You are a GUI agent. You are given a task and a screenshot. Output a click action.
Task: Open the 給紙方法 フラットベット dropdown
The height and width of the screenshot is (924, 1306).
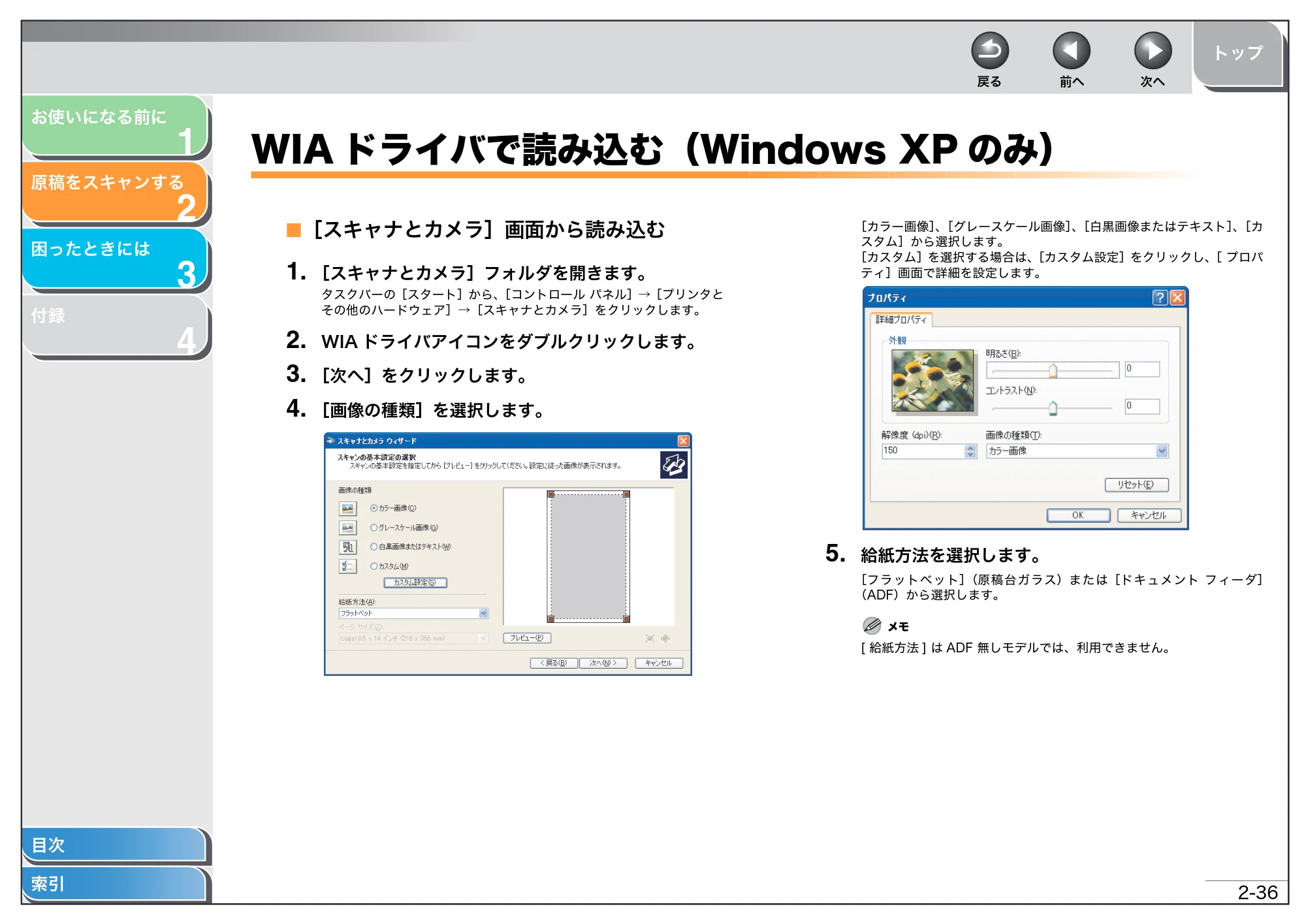click(413, 613)
